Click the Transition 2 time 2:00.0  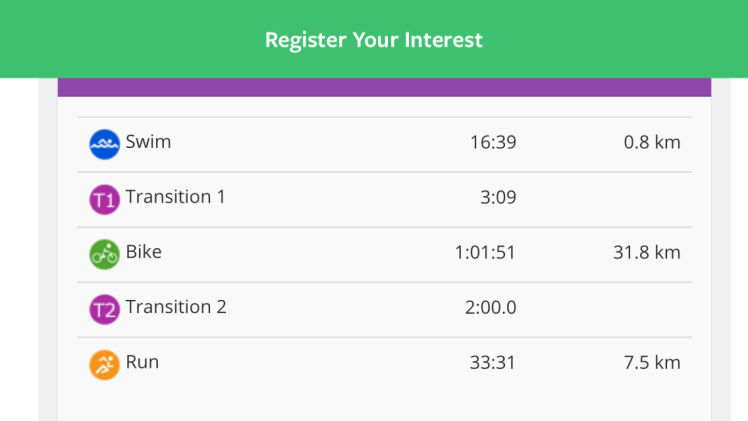[x=491, y=307]
